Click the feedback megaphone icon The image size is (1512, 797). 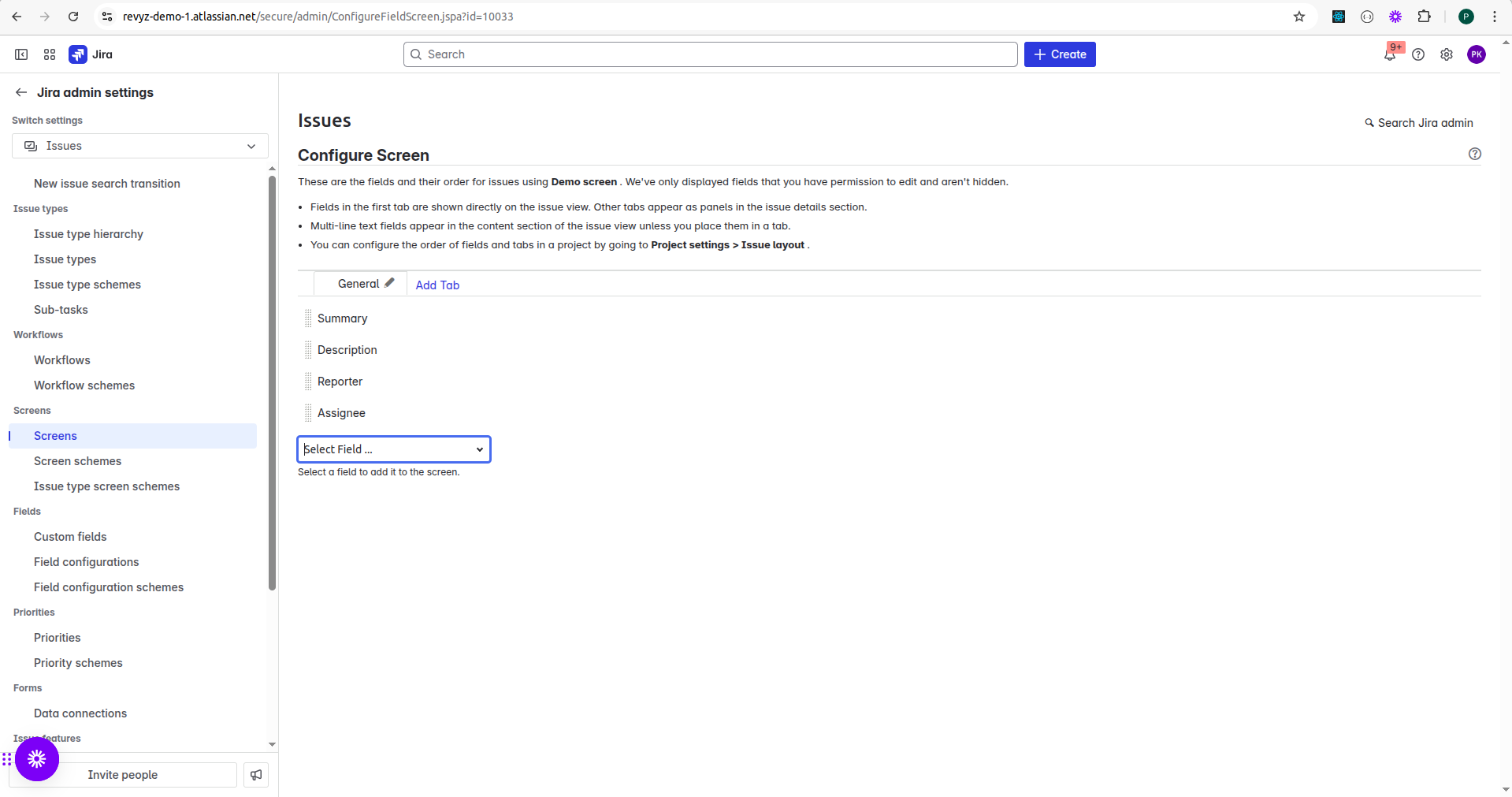pos(256,775)
